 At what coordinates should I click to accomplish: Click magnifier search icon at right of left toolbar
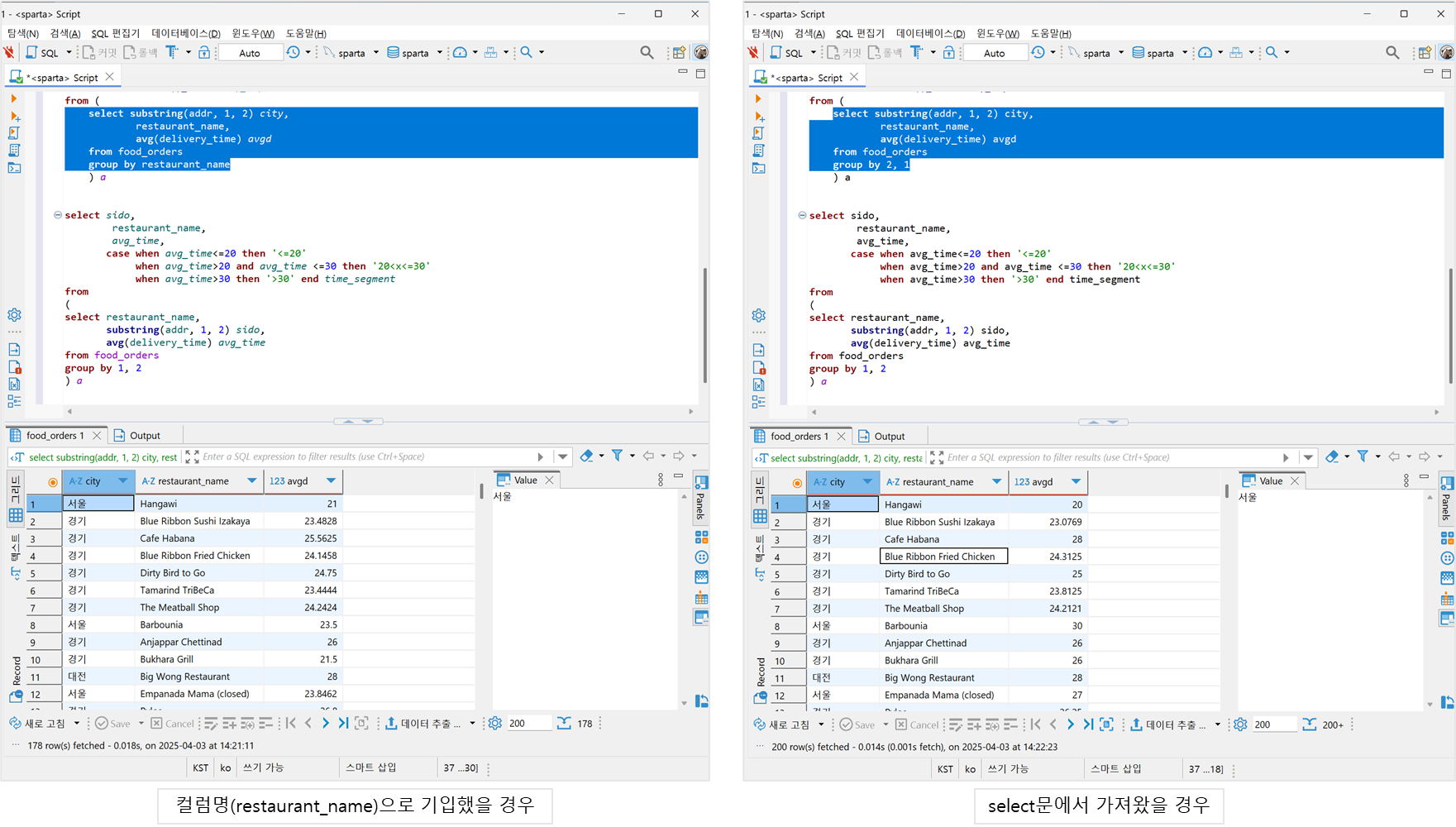pyautogui.click(x=647, y=52)
